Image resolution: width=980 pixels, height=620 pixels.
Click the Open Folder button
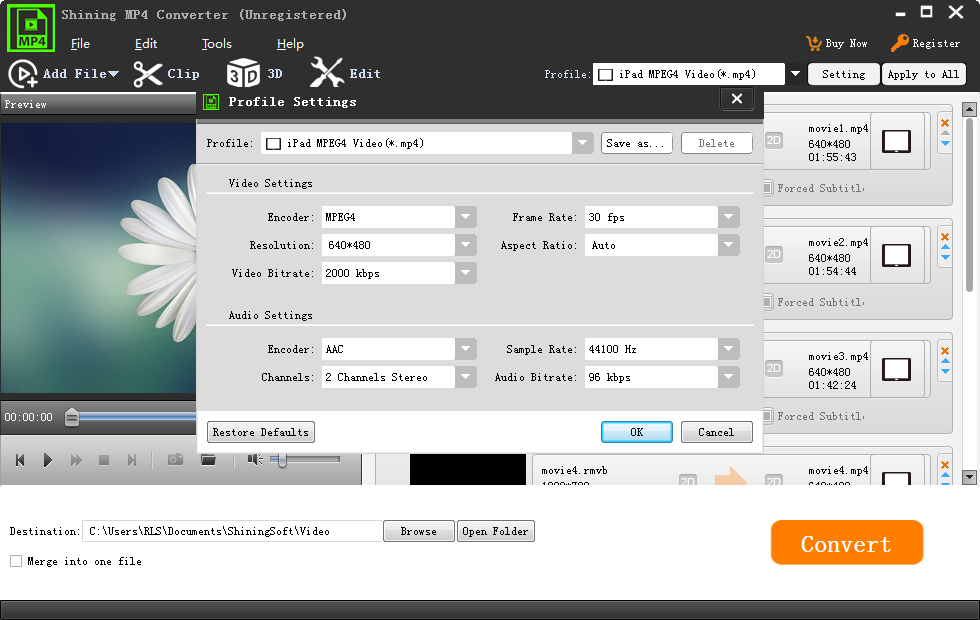pyautogui.click(x=496, y=531)
